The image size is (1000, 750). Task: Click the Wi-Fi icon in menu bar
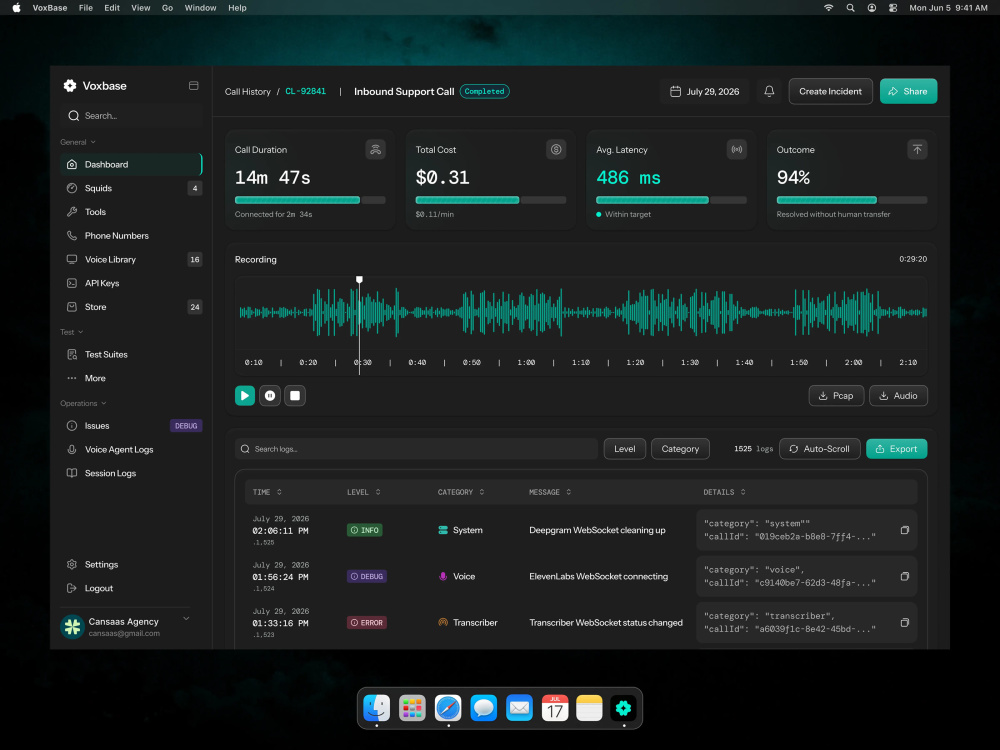pos(828,8)
